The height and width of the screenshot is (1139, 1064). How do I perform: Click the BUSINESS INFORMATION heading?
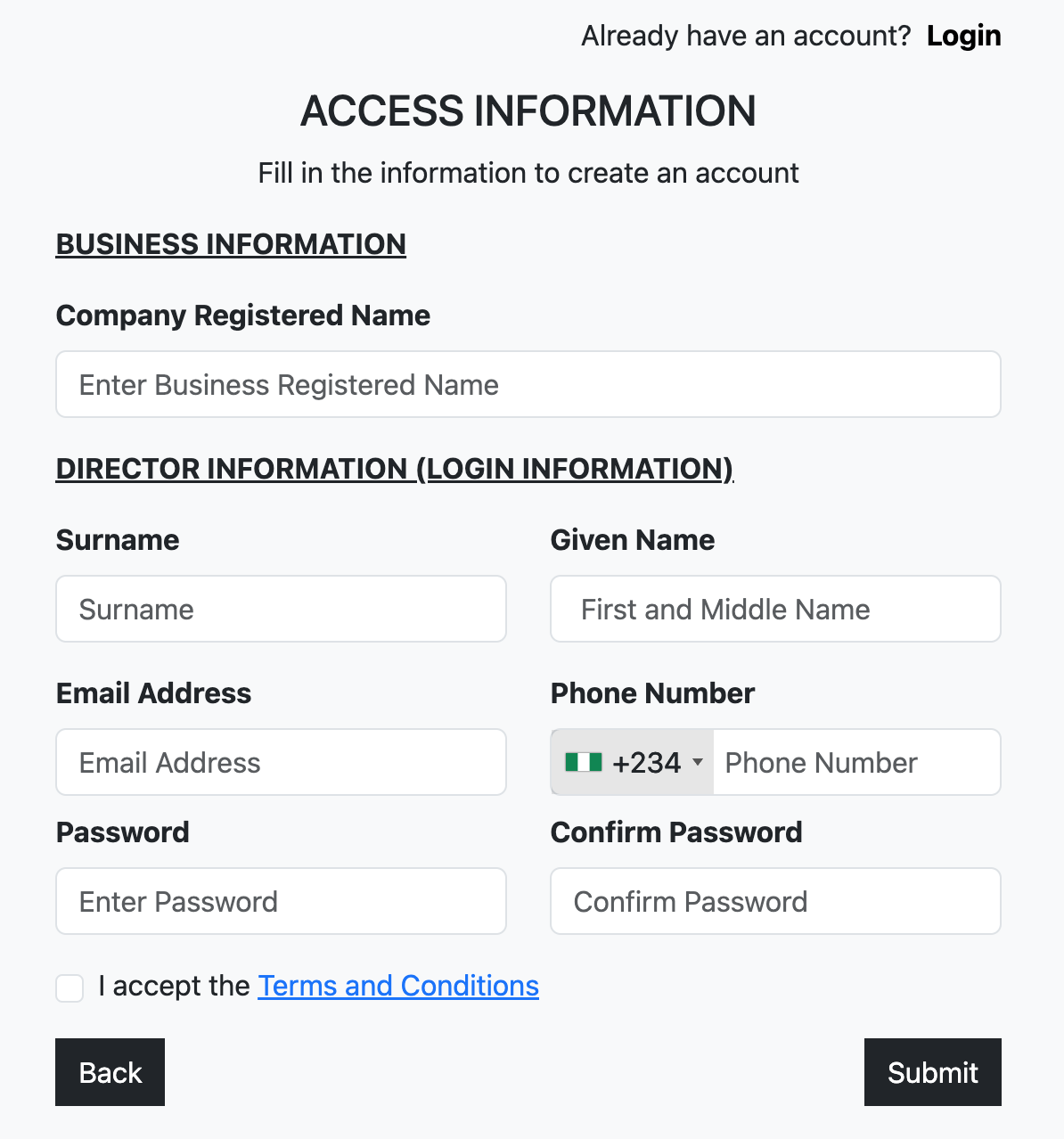(231, 244)
